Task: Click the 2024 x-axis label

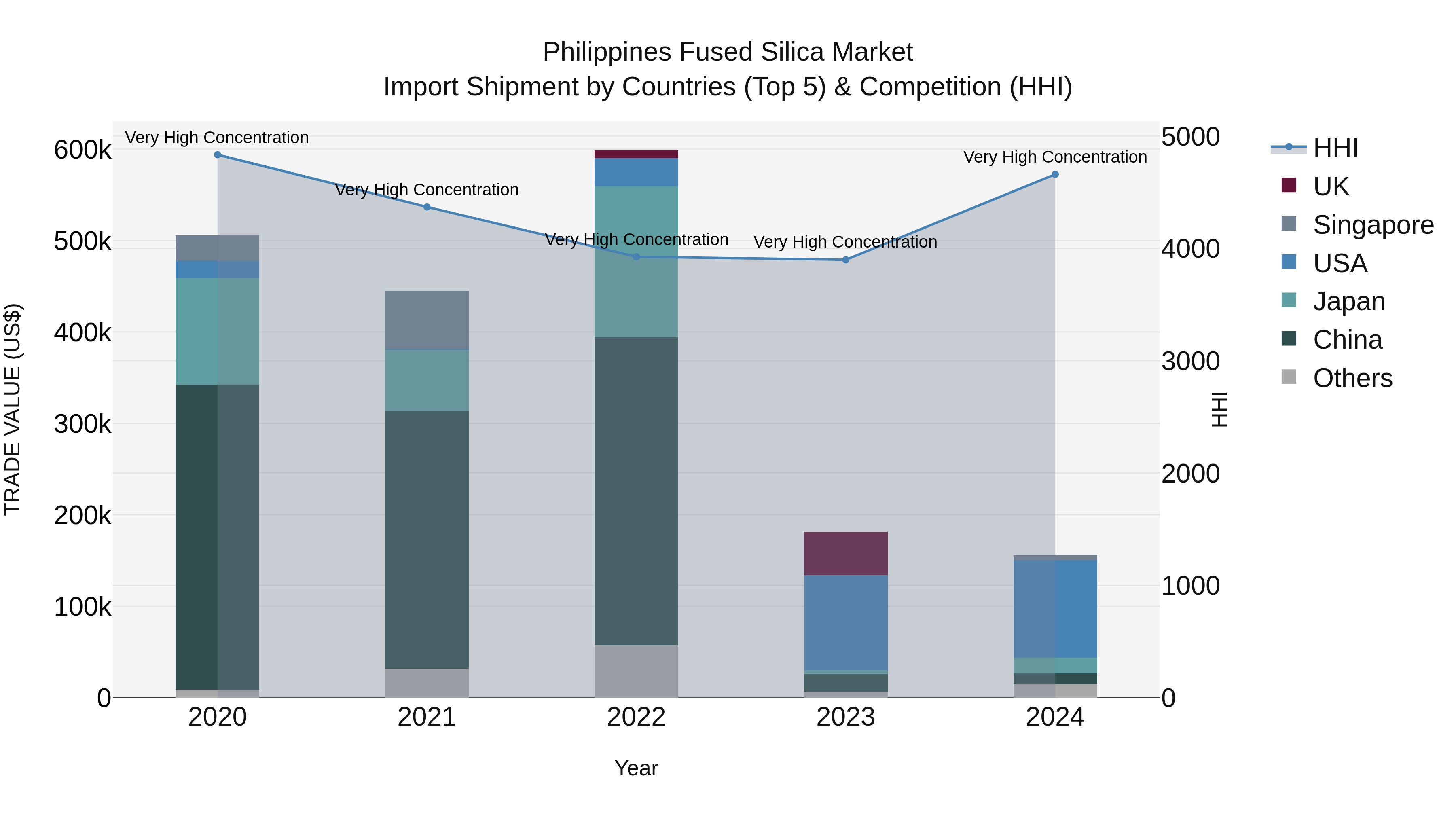Action: coord(1055,717)
